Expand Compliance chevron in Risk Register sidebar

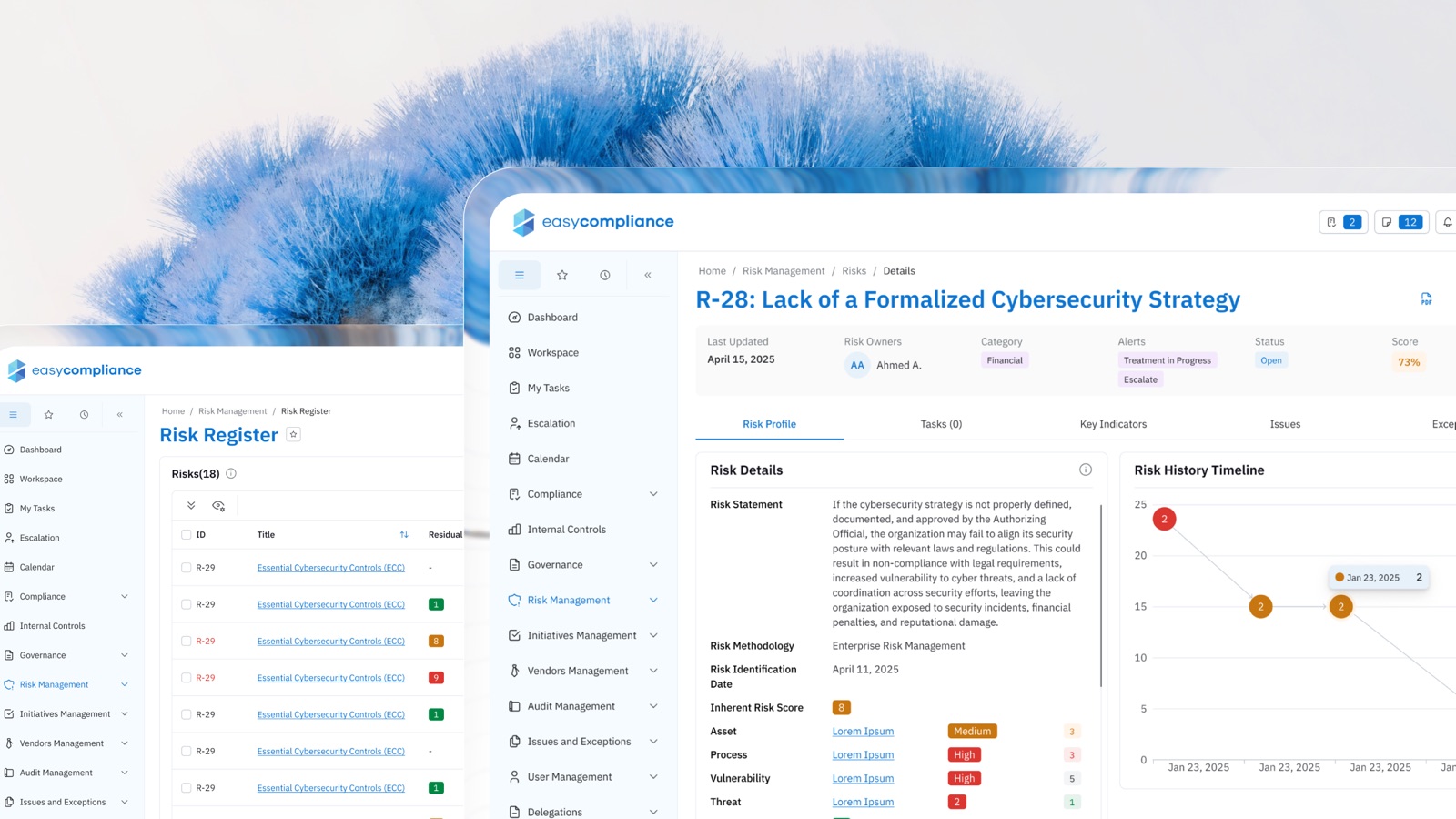tap(125, 597)
